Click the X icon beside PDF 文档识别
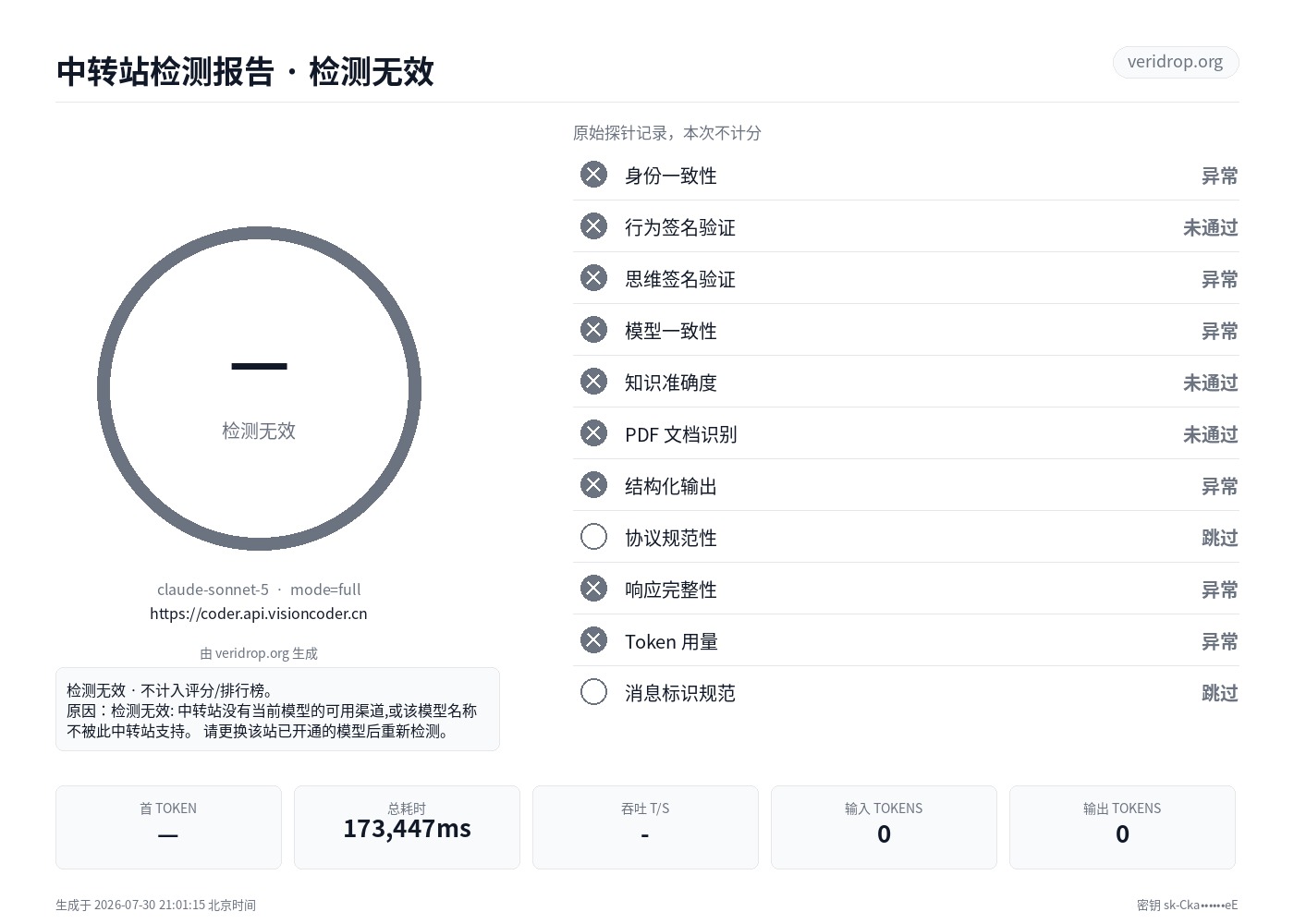1294x924 pixels. point(593,433)
